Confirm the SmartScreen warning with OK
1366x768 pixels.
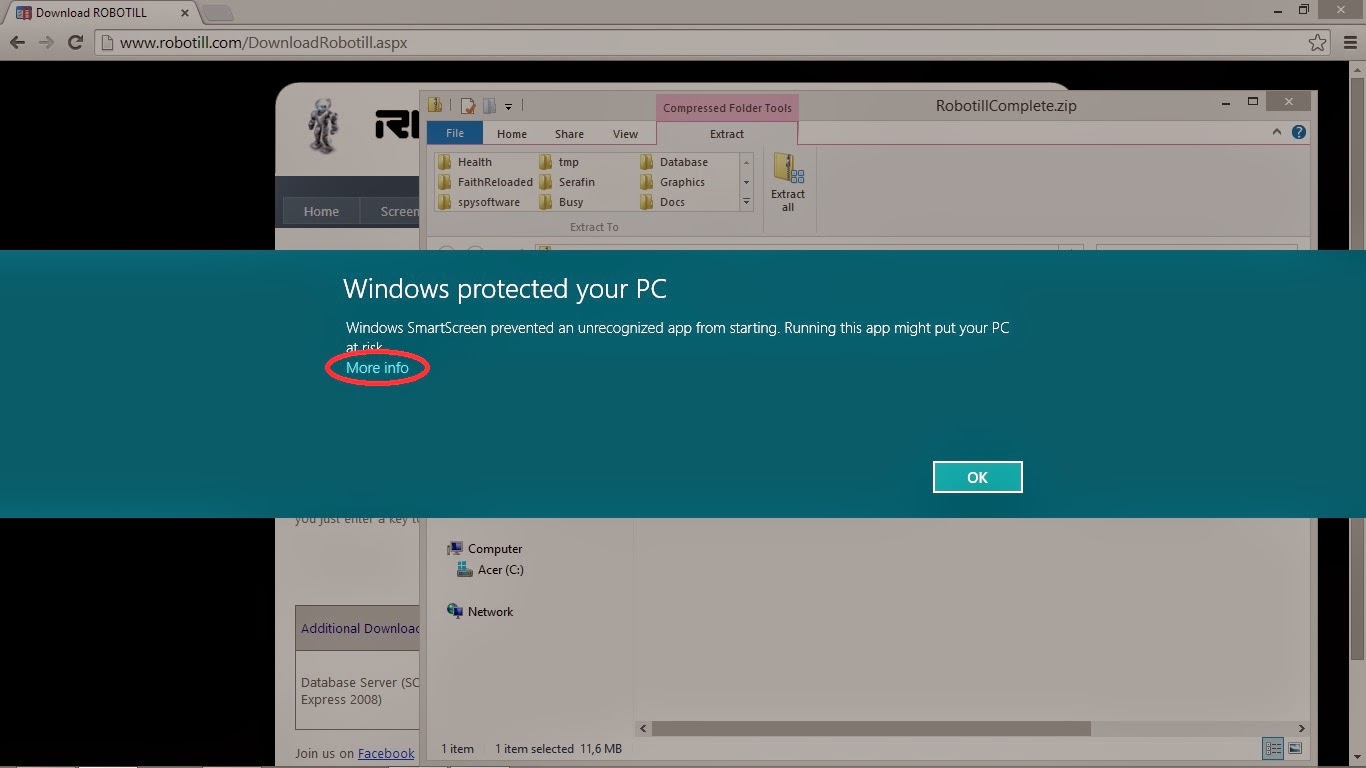click(977, 477)
